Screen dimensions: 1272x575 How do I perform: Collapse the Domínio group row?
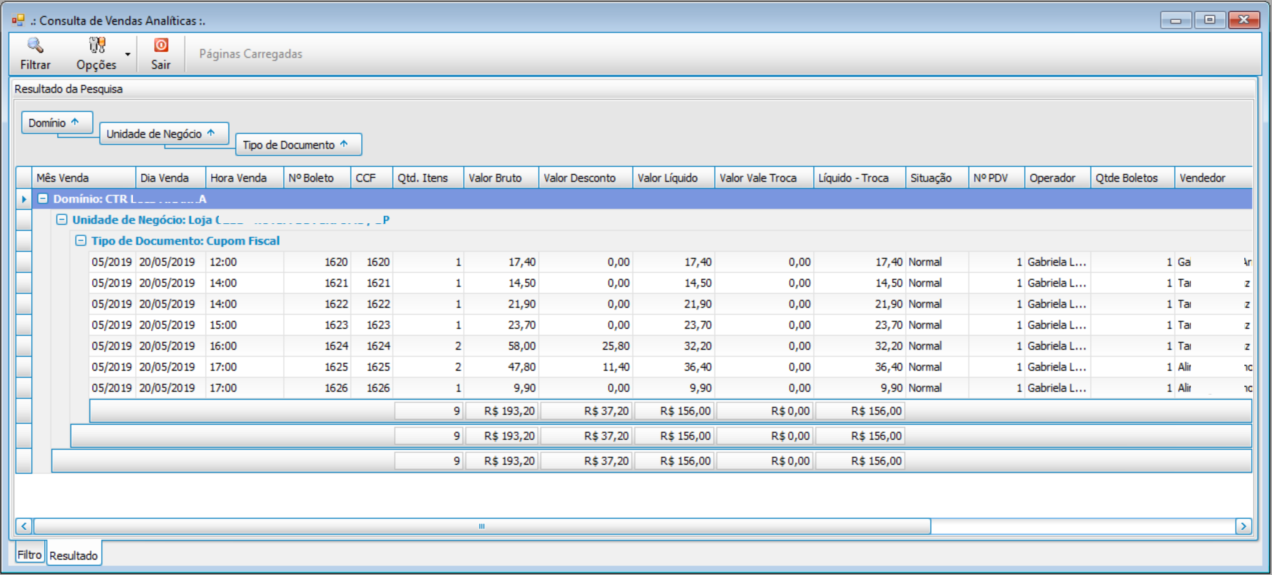pos(43,199)
